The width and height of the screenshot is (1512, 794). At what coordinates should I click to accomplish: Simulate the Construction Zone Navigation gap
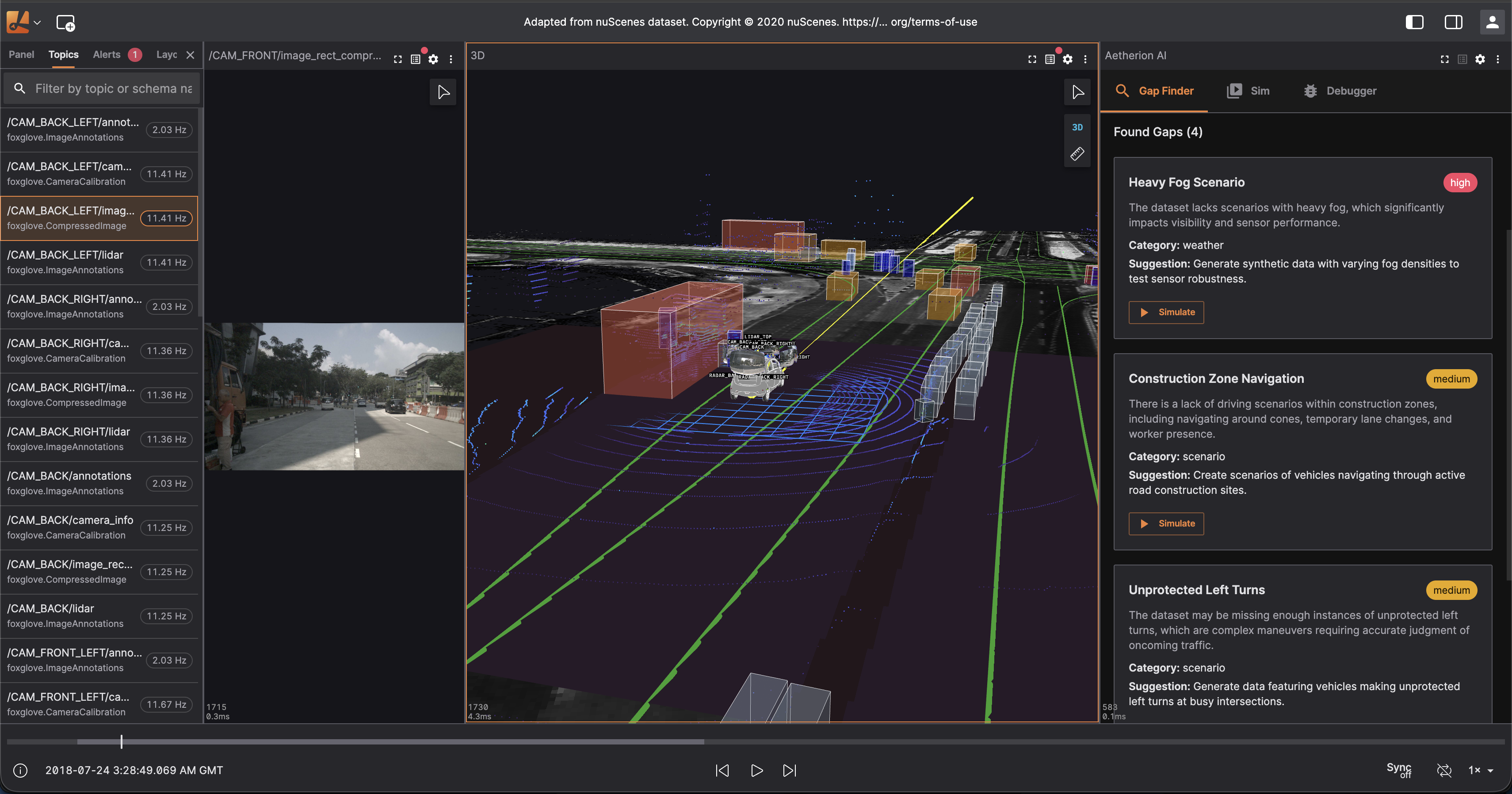[1166, 523]
